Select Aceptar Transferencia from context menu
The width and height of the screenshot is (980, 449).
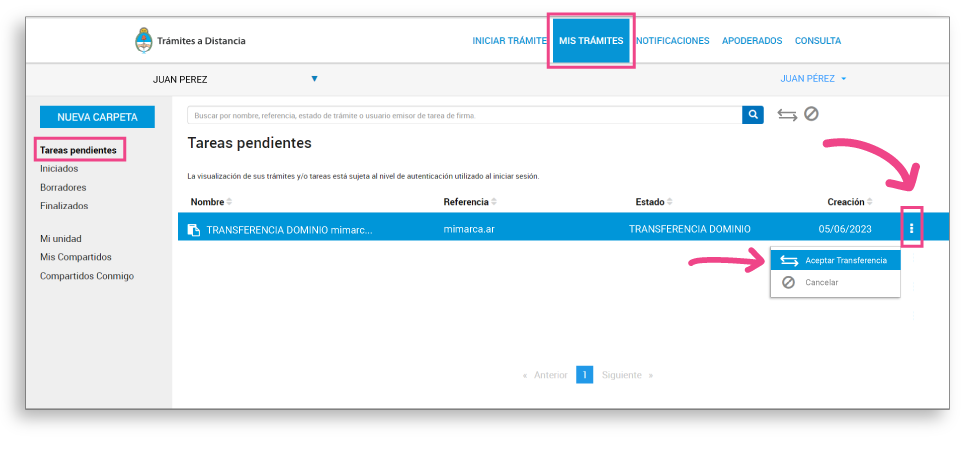835,260
